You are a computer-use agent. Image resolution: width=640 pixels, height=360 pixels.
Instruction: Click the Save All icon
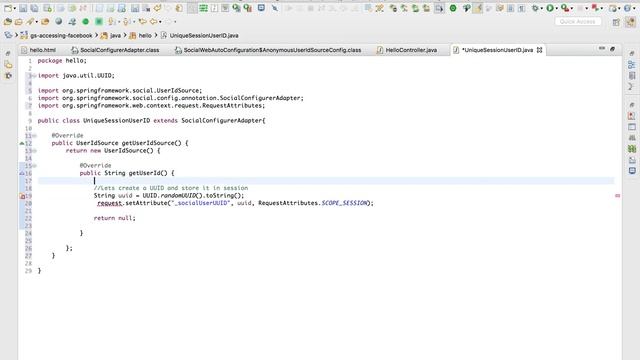pyautogui.click(x=34, y=8)
